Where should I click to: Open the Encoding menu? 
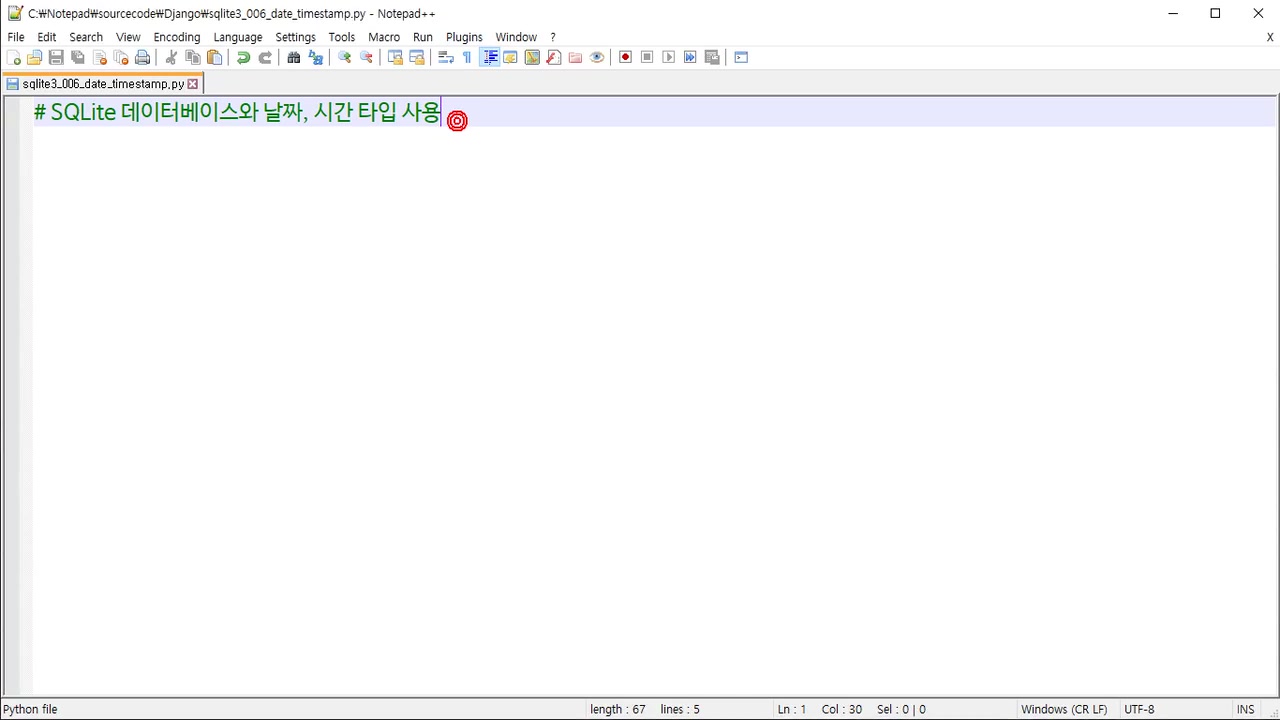(176, 37)
